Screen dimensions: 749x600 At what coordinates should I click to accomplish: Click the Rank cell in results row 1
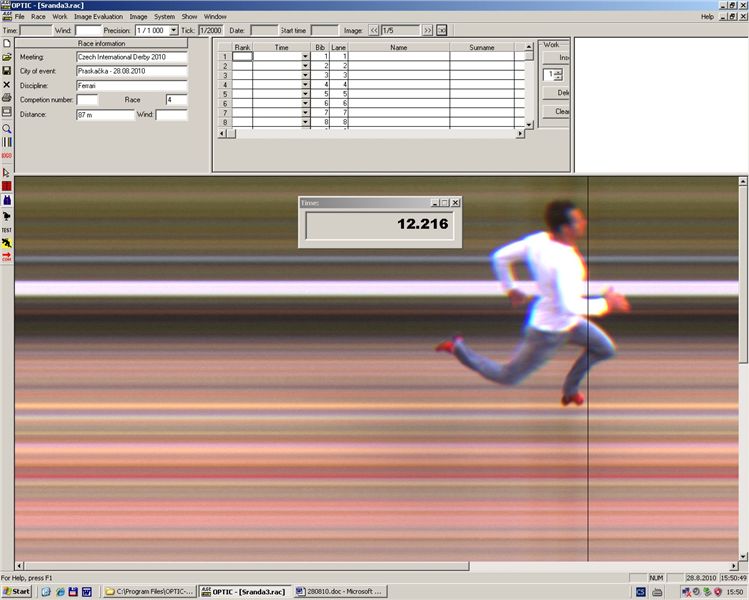pyautogui.click(x=242, y=56)
